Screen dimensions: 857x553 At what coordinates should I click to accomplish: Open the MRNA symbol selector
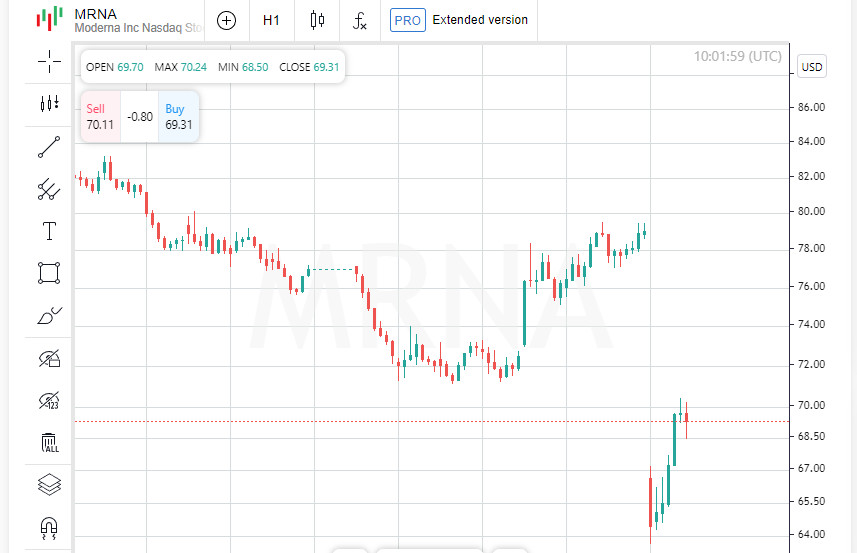point(138,20)
